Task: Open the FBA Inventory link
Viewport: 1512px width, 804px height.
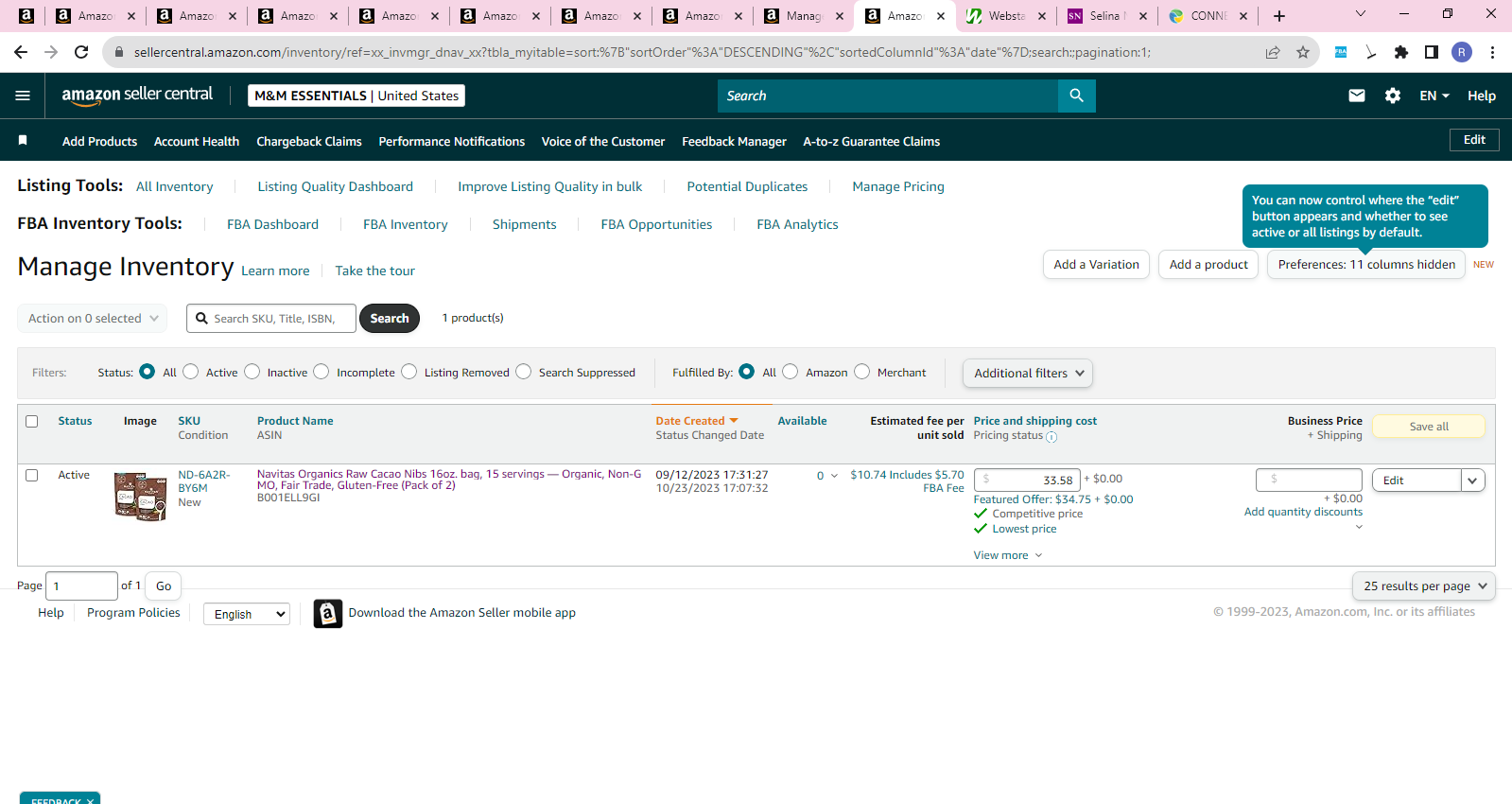Action: (406, 224)
